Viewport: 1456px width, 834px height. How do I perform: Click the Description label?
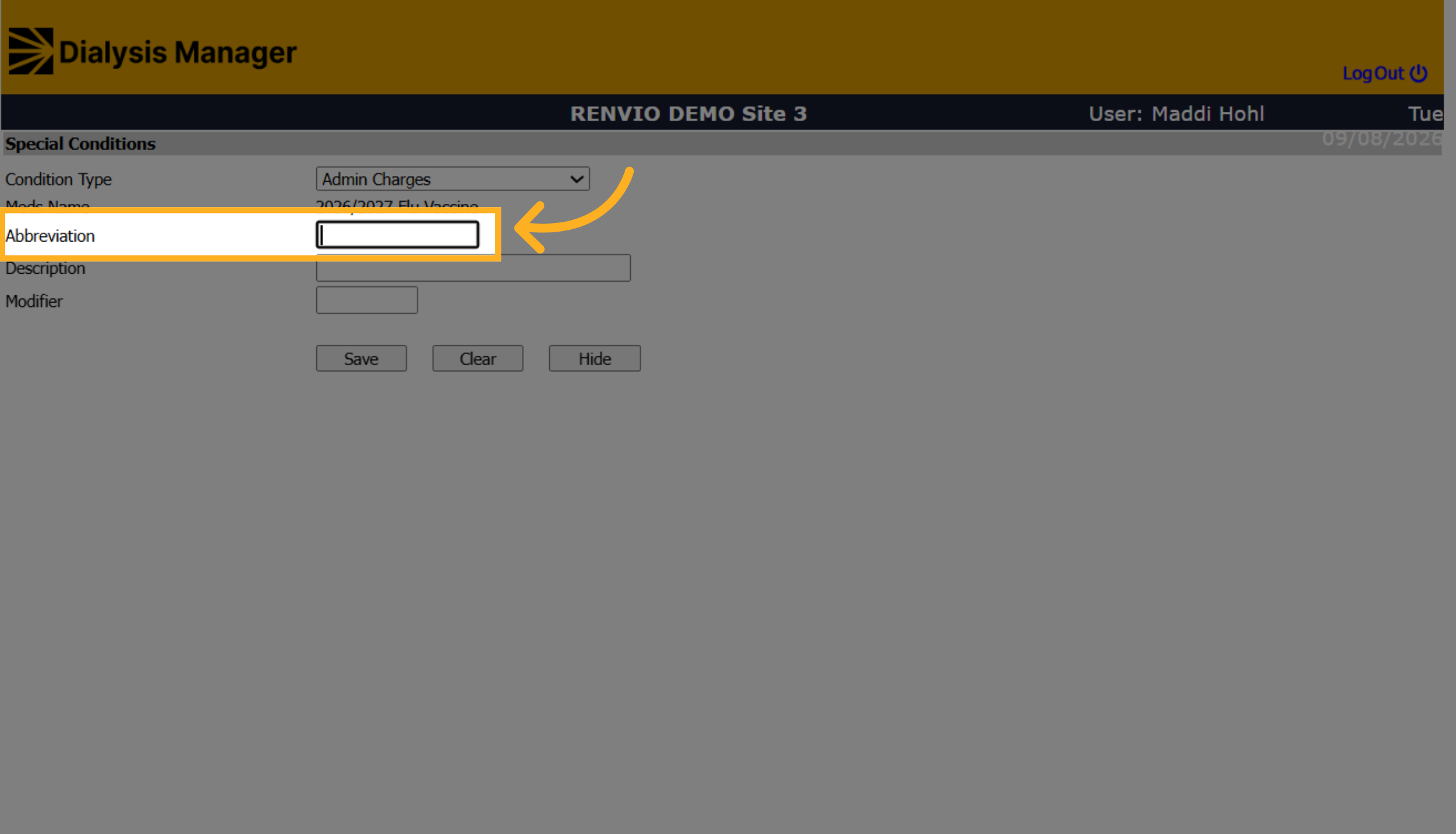(x=45, y=268)
